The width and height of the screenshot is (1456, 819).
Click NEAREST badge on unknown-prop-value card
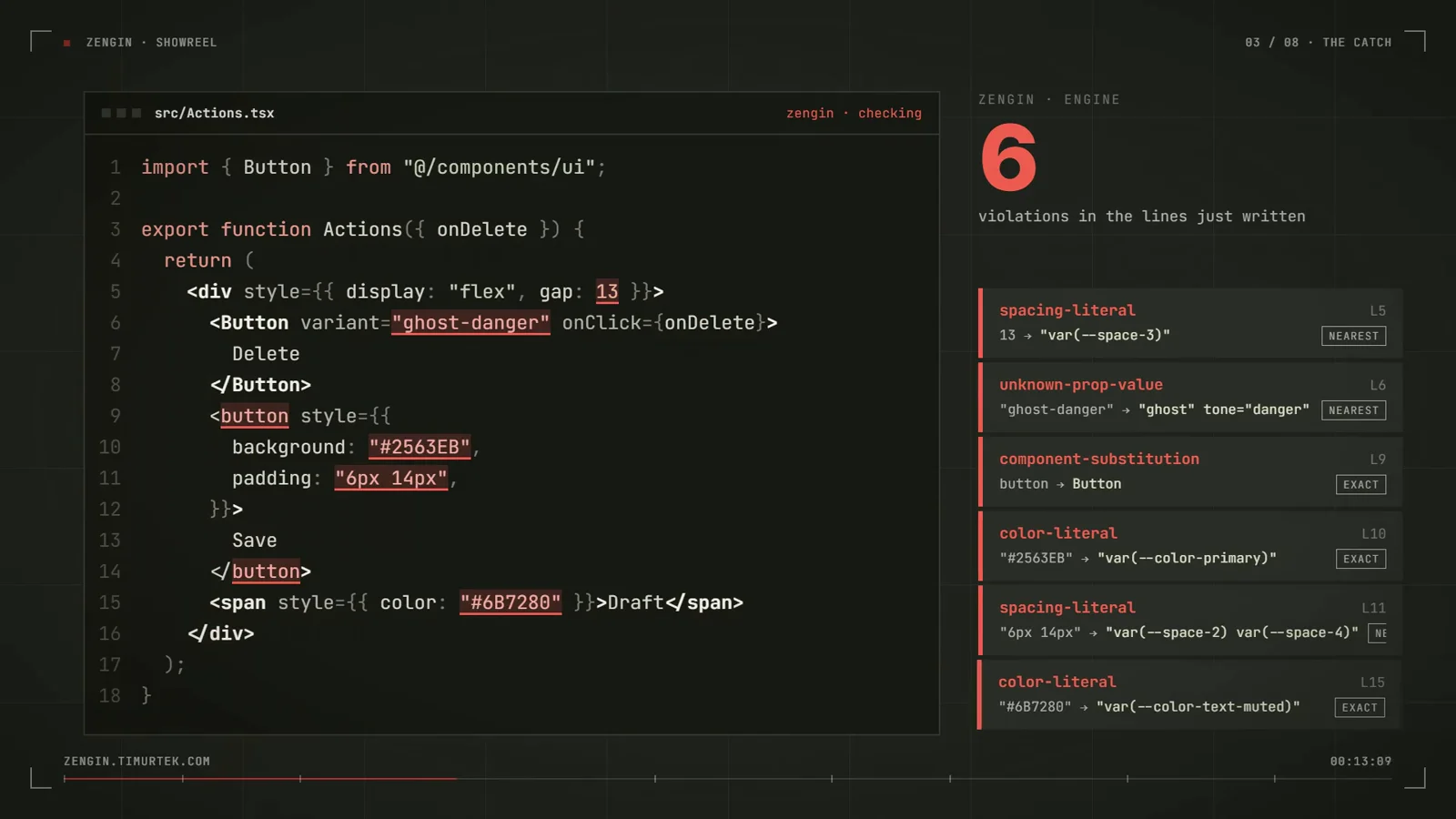(x=1353, y=410)
